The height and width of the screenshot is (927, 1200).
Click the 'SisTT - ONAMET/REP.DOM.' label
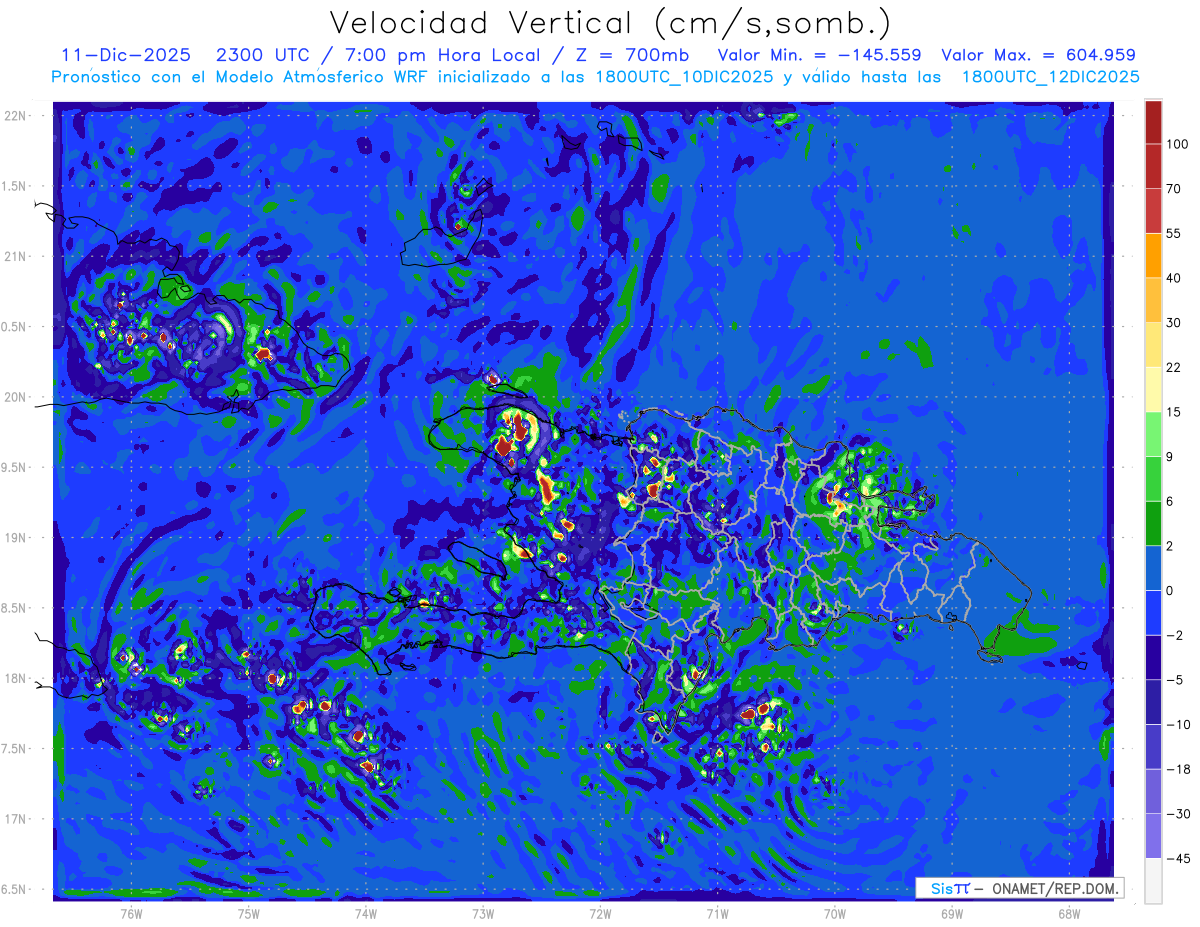click(x=1020, y=888)
